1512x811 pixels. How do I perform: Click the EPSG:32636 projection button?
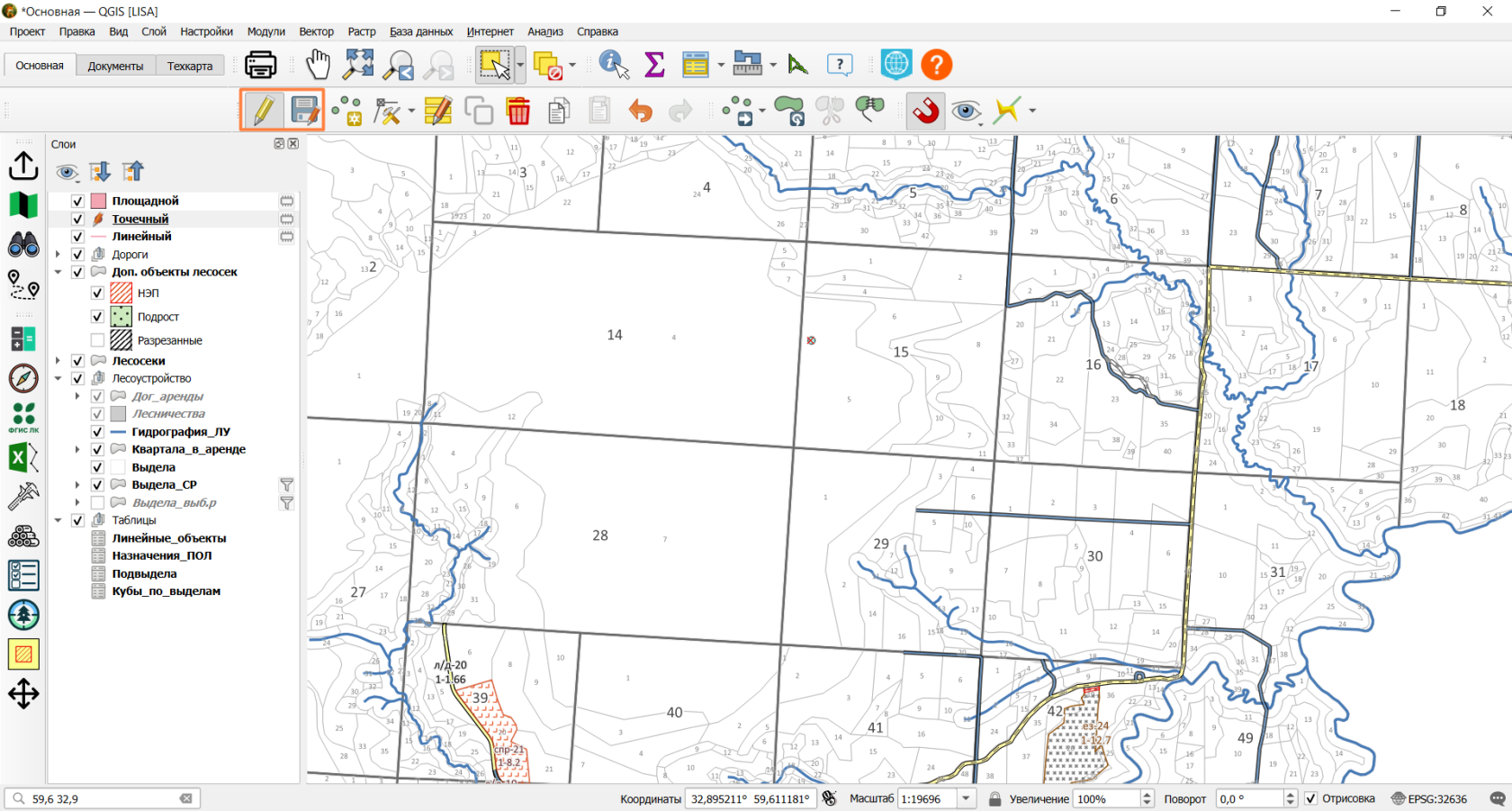(1429, 798)
